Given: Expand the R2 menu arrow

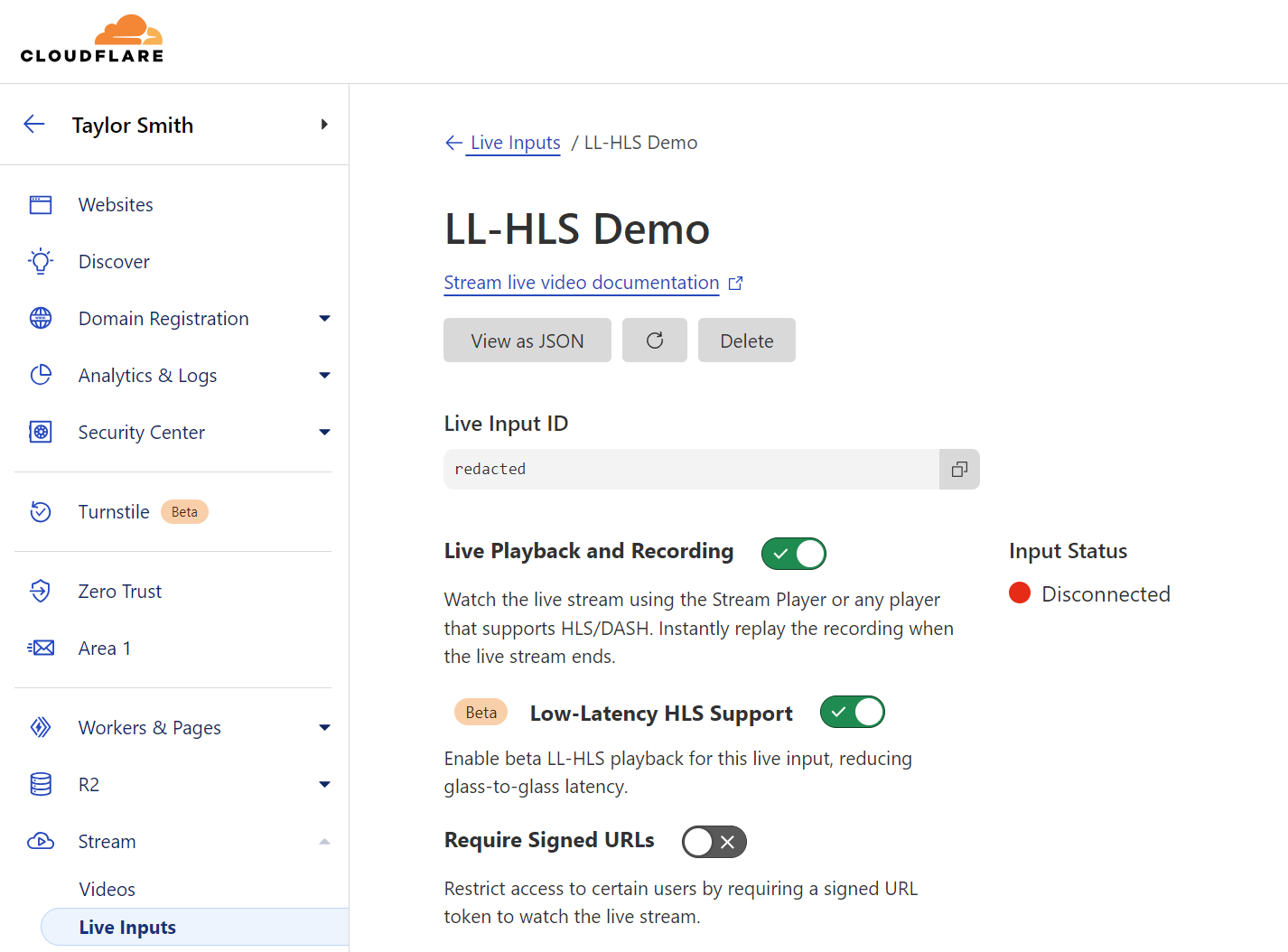Looking at the screenshot, I should 325,784.
